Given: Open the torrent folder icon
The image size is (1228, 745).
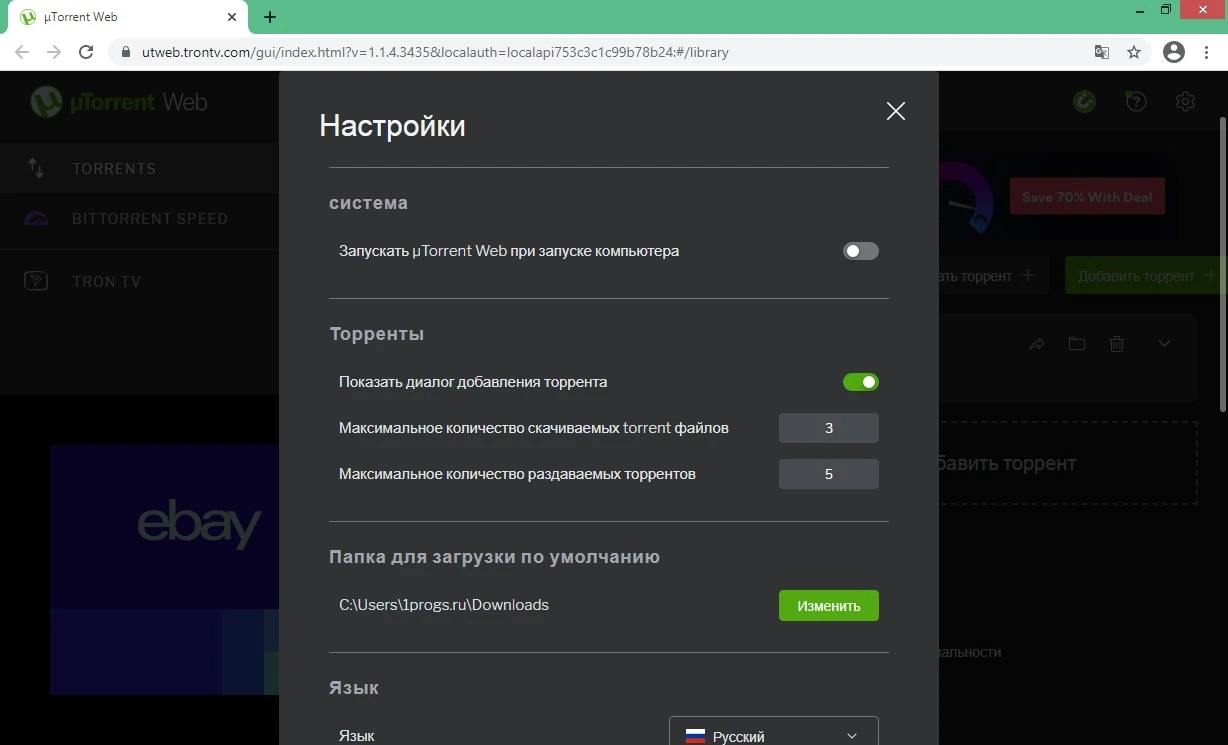Looking at the screenshot, I should [x=1077, y=344].
